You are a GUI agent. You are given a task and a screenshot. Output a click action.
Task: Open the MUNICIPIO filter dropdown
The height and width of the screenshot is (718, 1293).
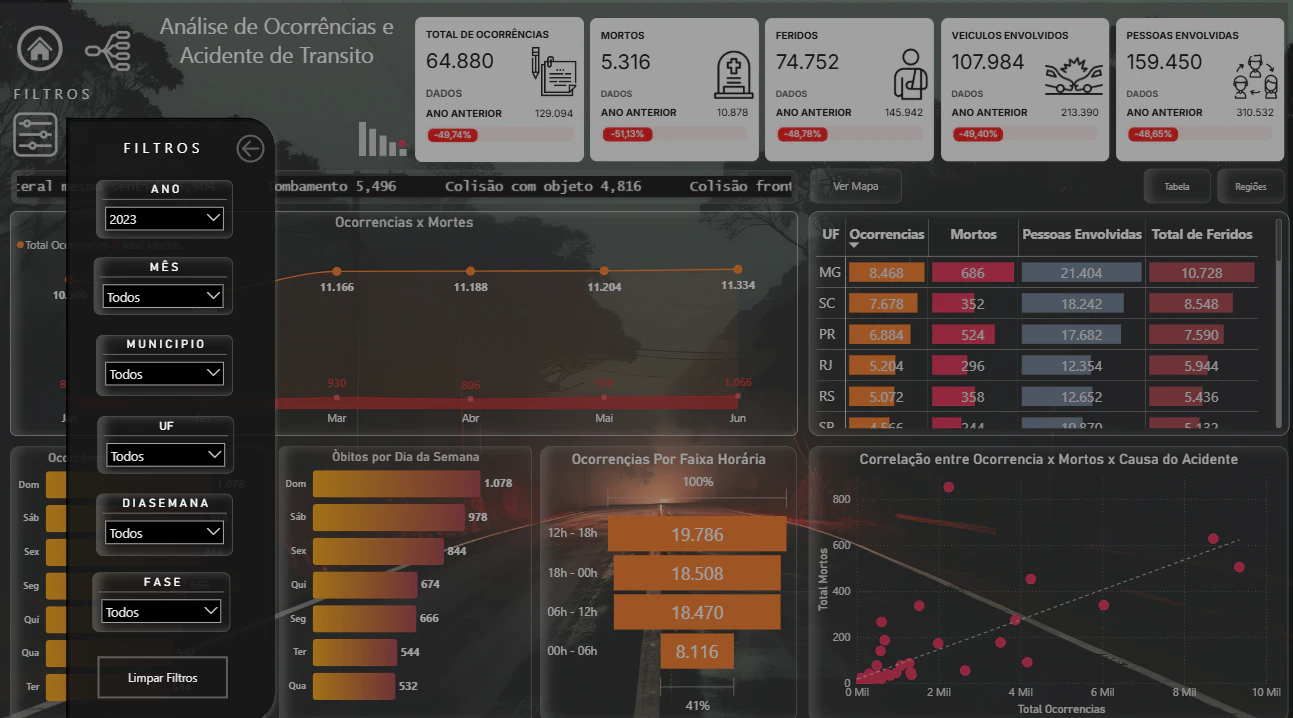point(165,374)
